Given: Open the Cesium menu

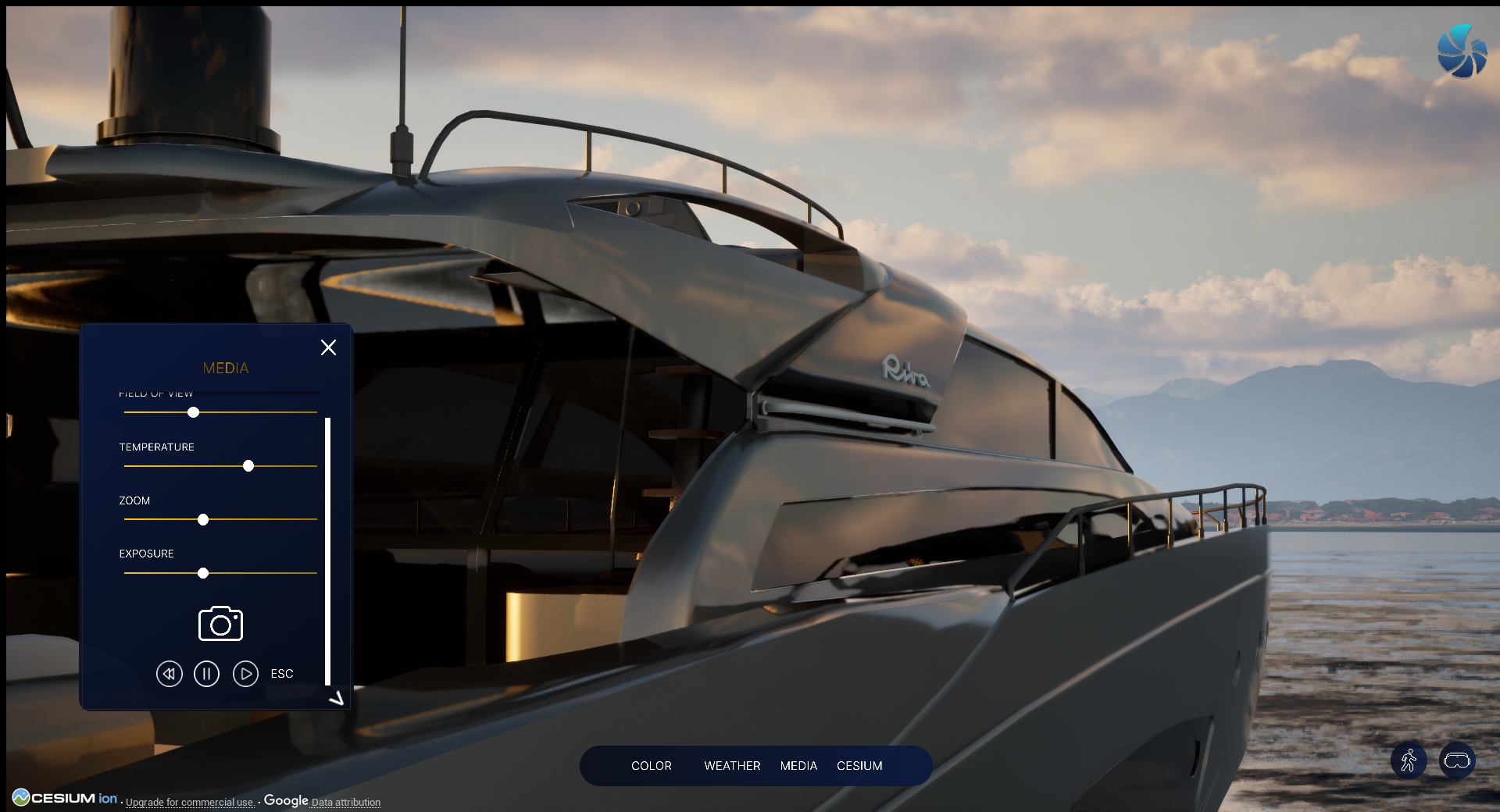Looking at the screenshot, I should pos(859,766).
